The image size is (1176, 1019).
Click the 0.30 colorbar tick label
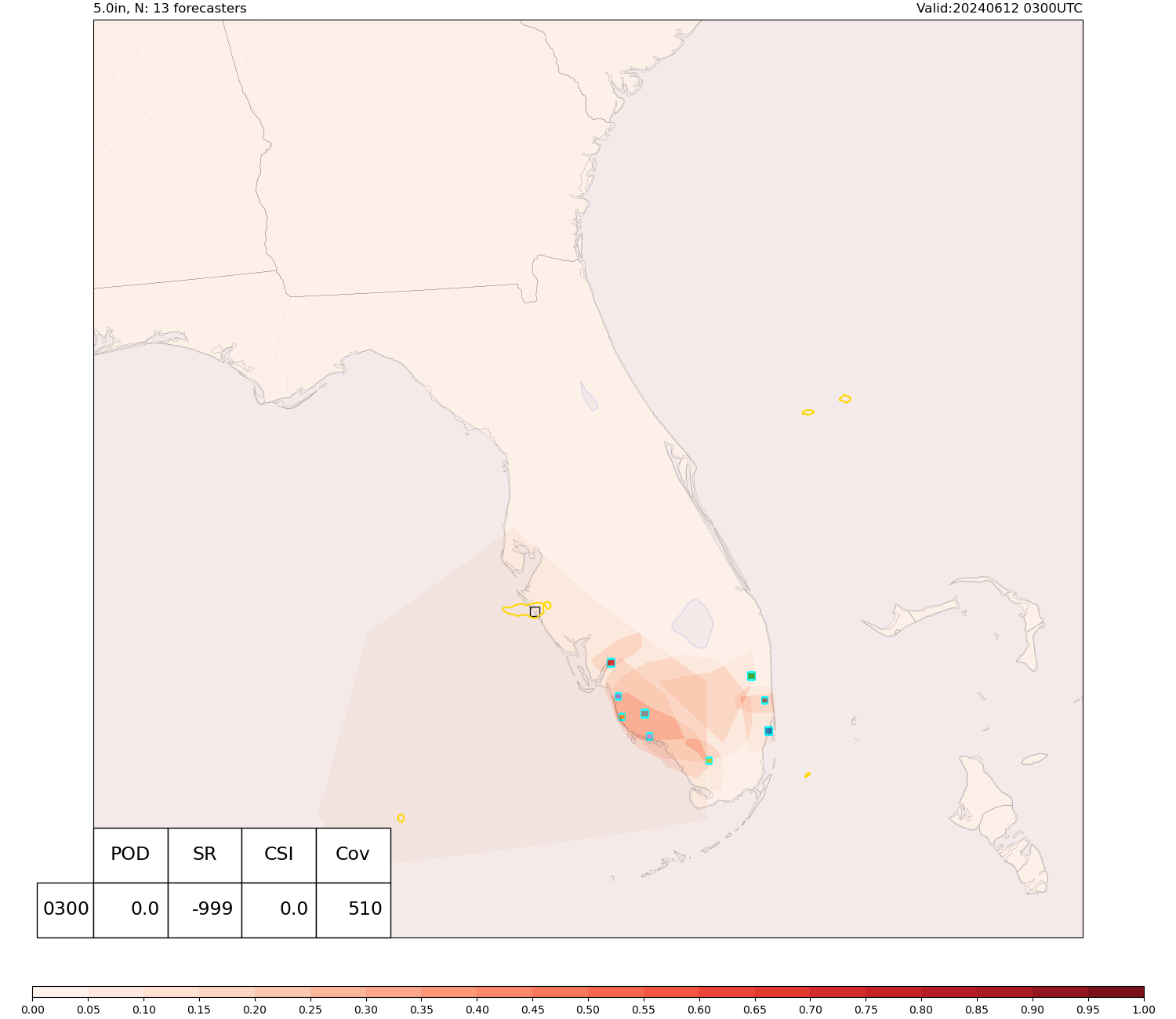pos(366,1010)
